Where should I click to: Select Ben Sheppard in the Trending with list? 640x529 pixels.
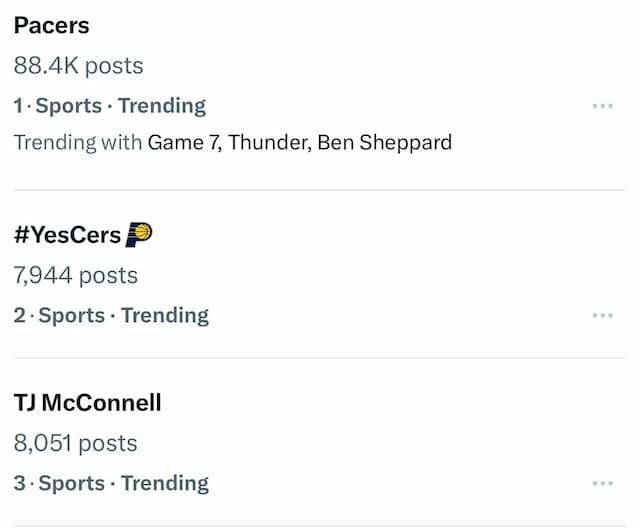[x=384, y=143]
